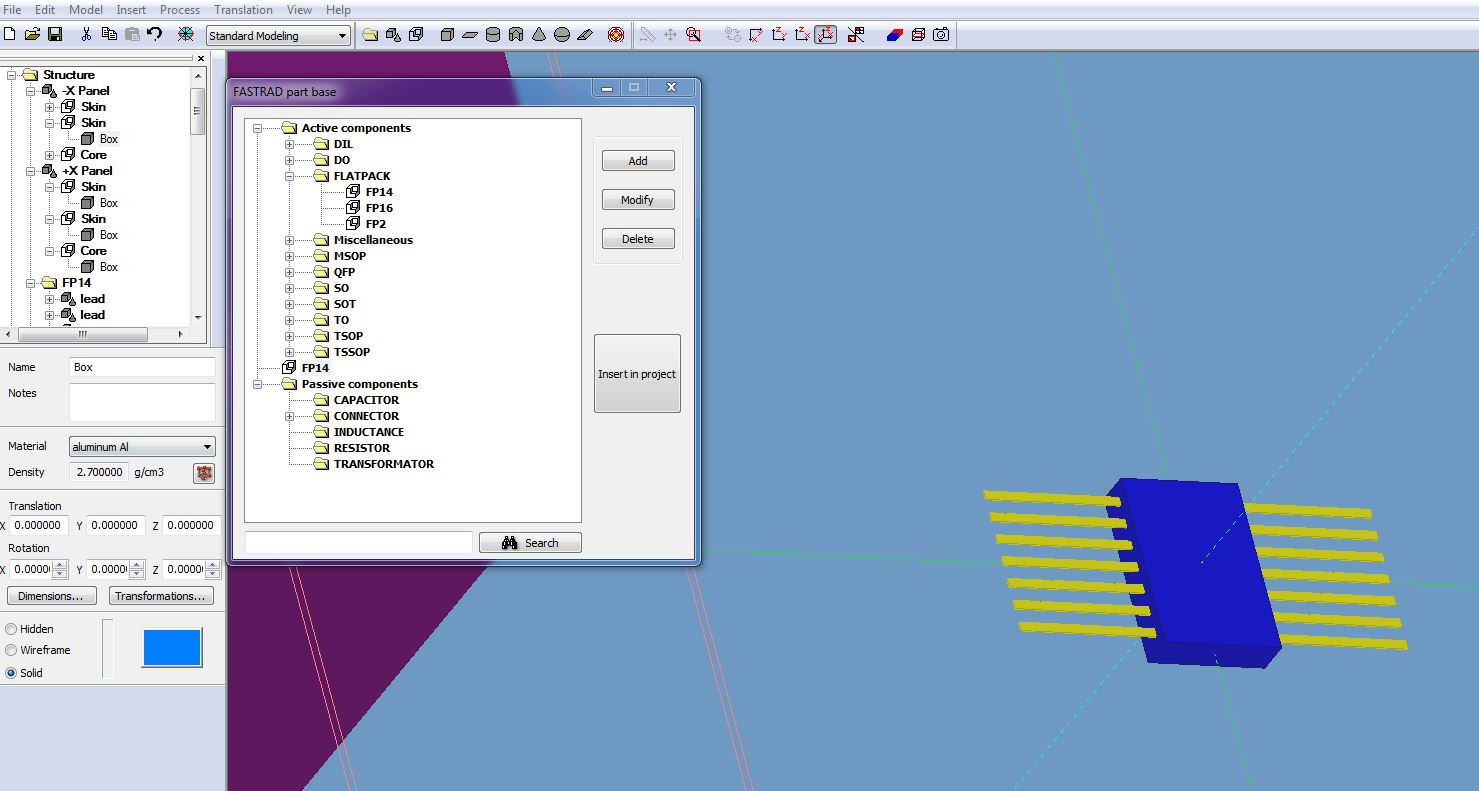Screen dimensions: 1479x791
Task: Expand the TSOP components folder
Action: [290, 335]
